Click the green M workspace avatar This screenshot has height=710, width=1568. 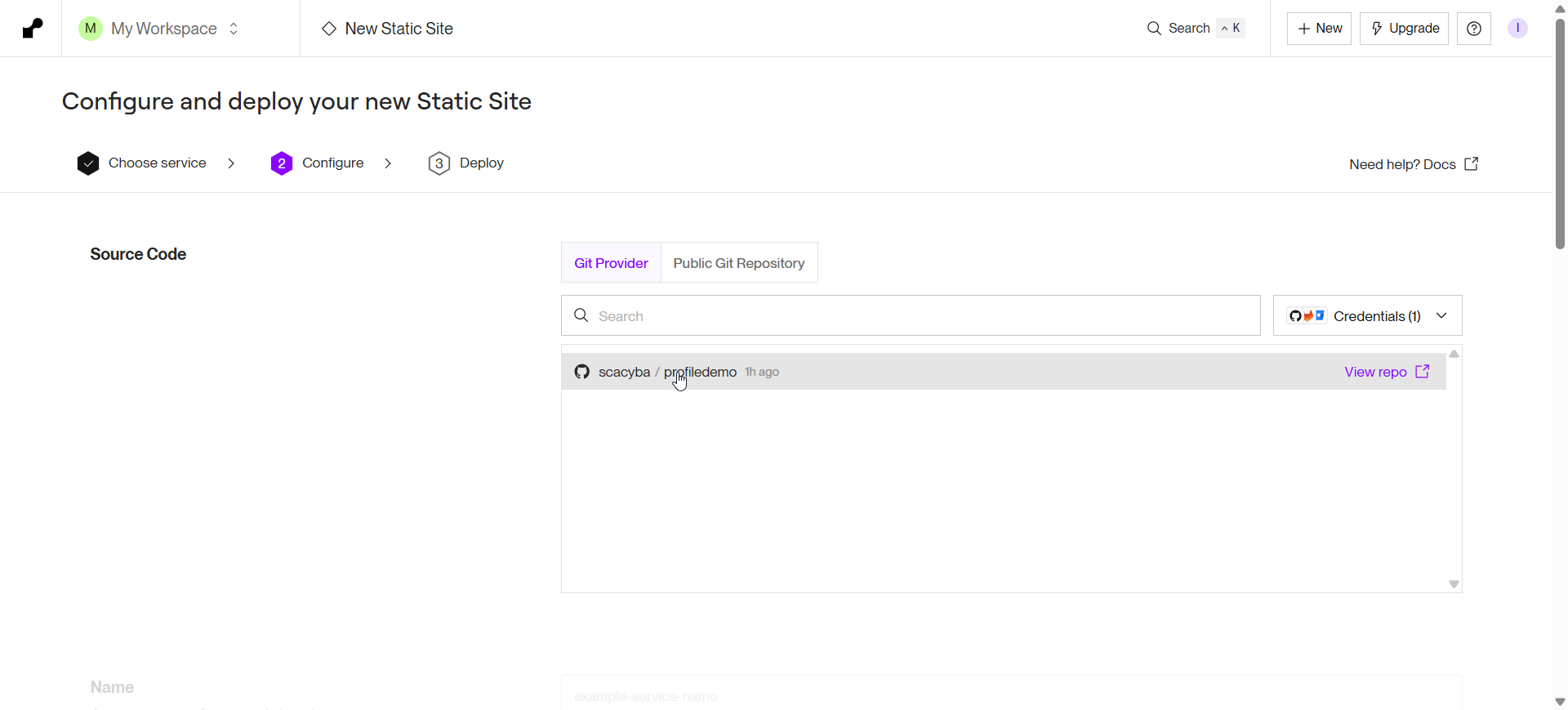[x=91, y=29]
